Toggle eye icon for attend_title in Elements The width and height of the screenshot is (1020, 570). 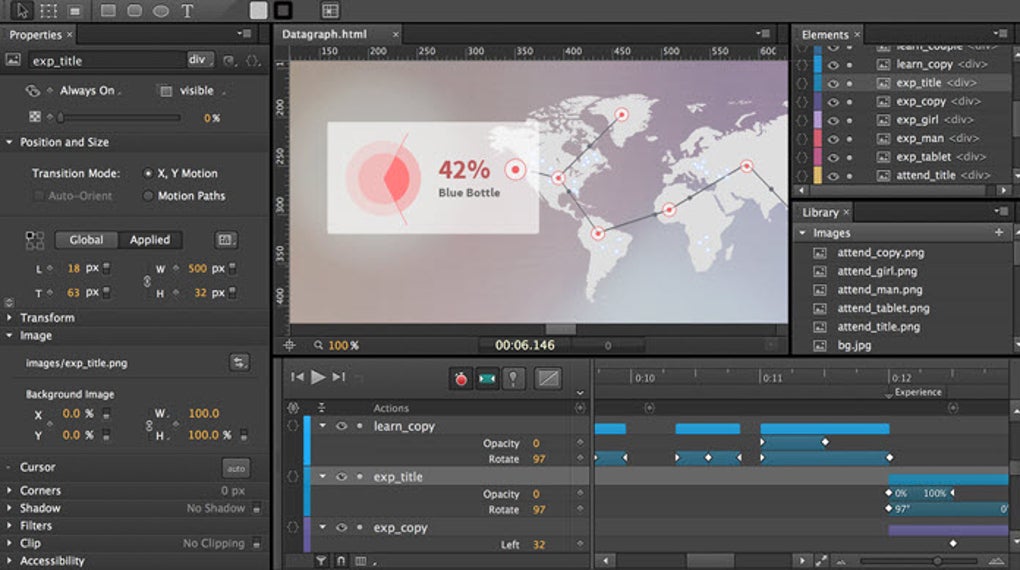[833, 176]
